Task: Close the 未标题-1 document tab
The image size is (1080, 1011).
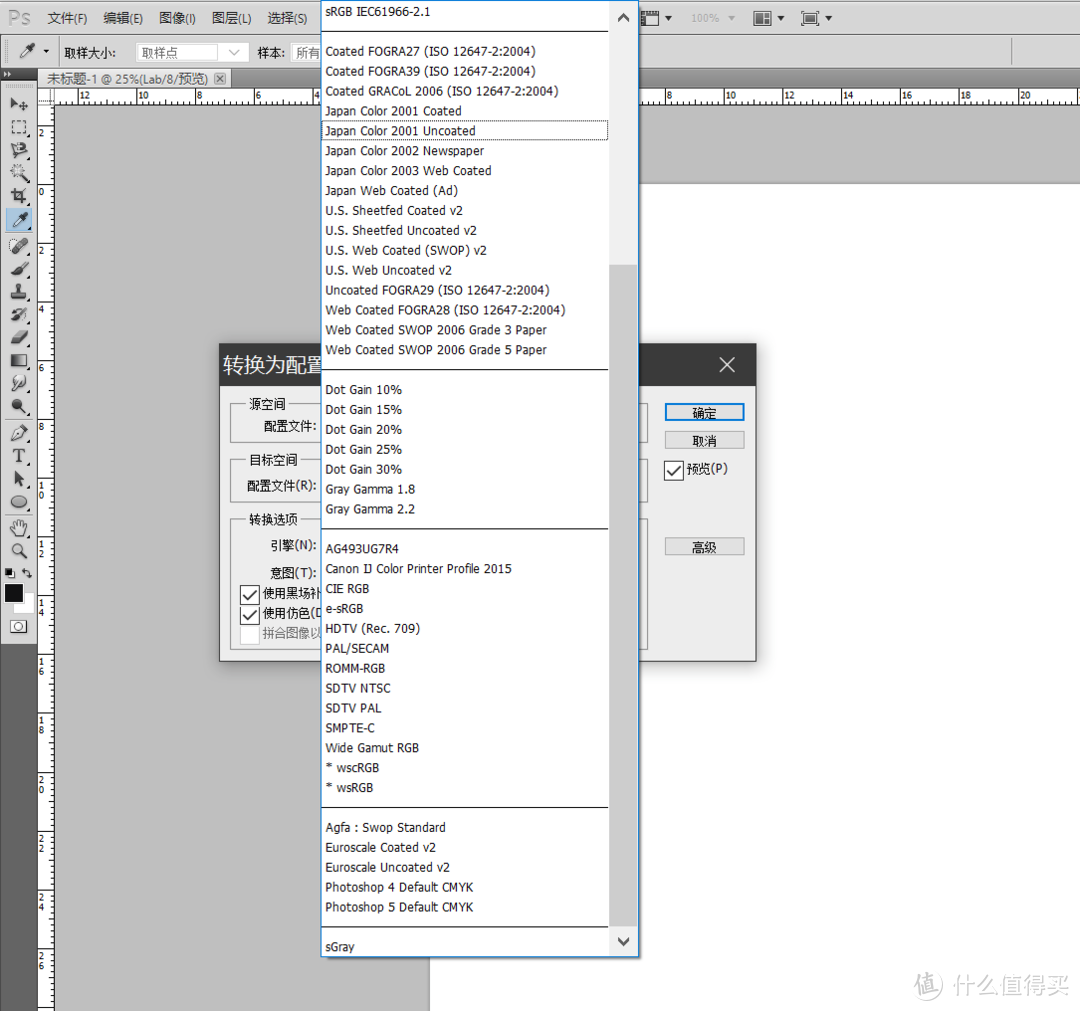Action: pyautogui.click(x=220, y=79)
